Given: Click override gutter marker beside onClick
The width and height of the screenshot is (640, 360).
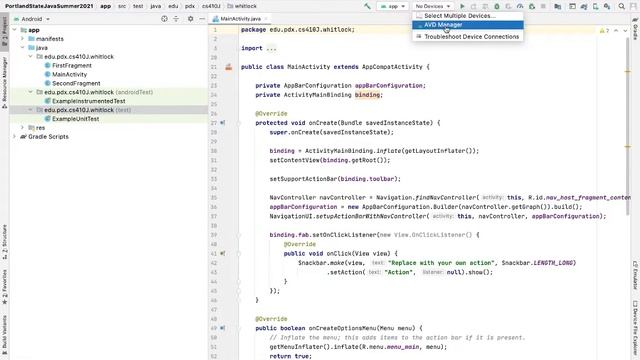Looking at the screenshot, I should click(x=222, y=253).
